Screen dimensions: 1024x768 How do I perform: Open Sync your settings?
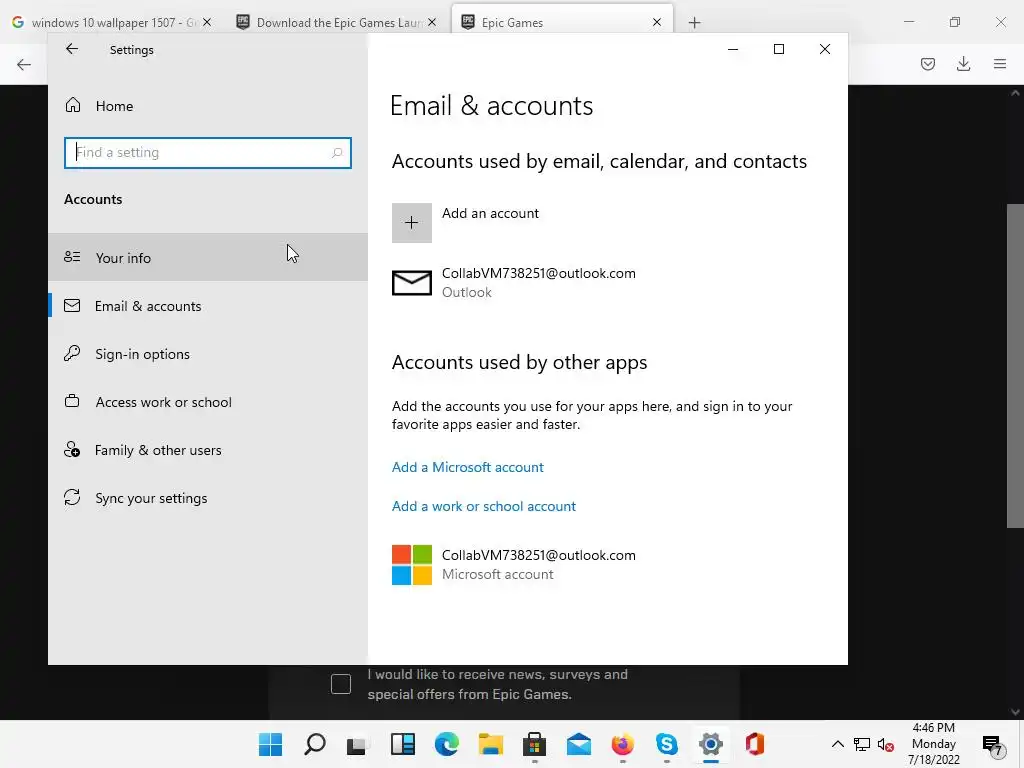[x=208, y=498]
